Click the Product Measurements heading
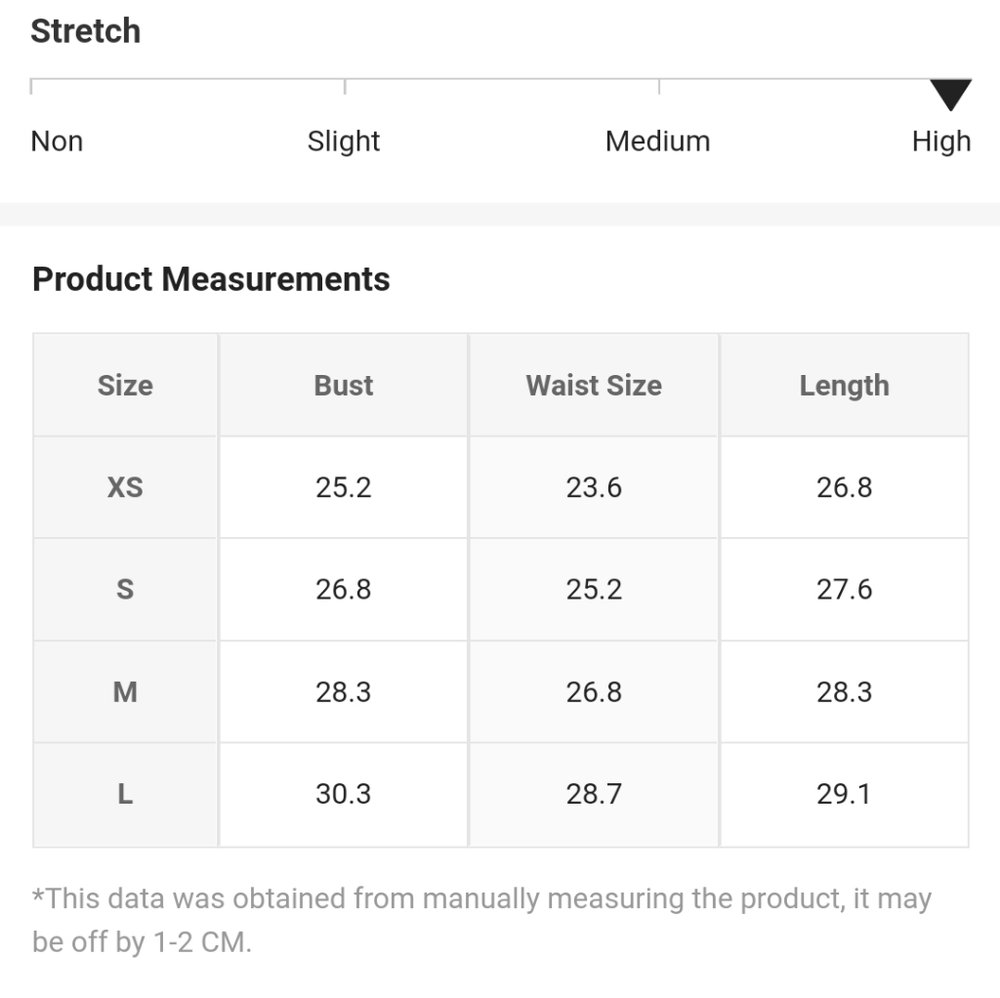Screen dimensions: 1000x998 click(x=211, y=279)
